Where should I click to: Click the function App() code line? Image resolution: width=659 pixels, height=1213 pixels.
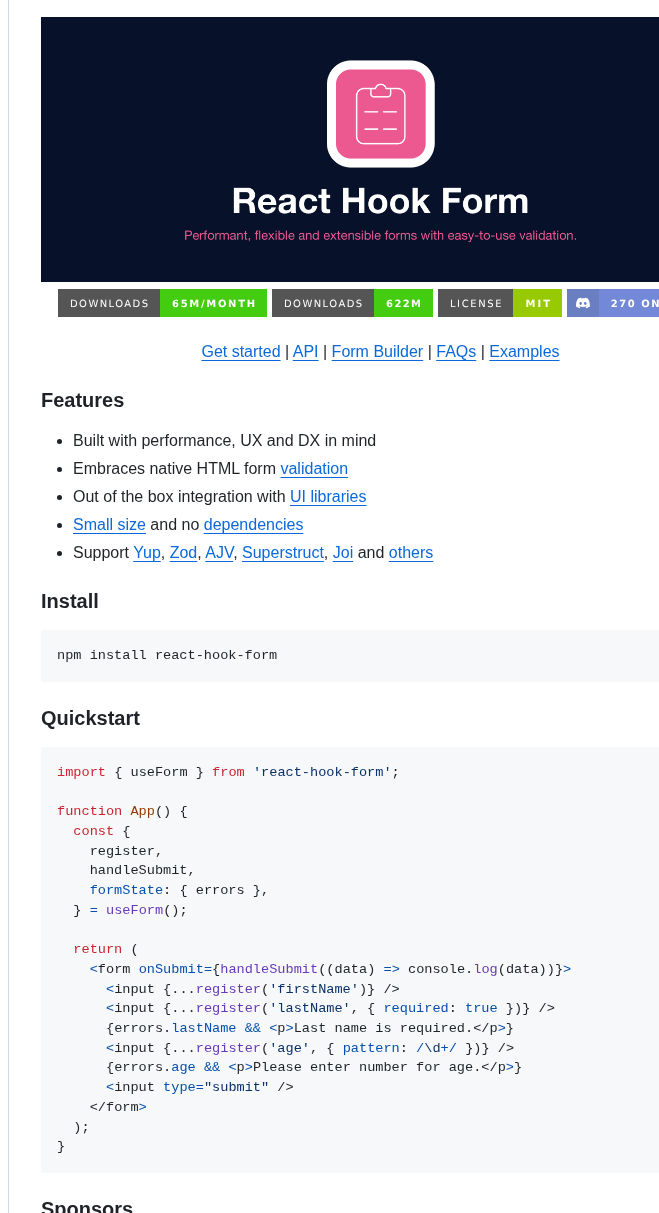[122, 811]
